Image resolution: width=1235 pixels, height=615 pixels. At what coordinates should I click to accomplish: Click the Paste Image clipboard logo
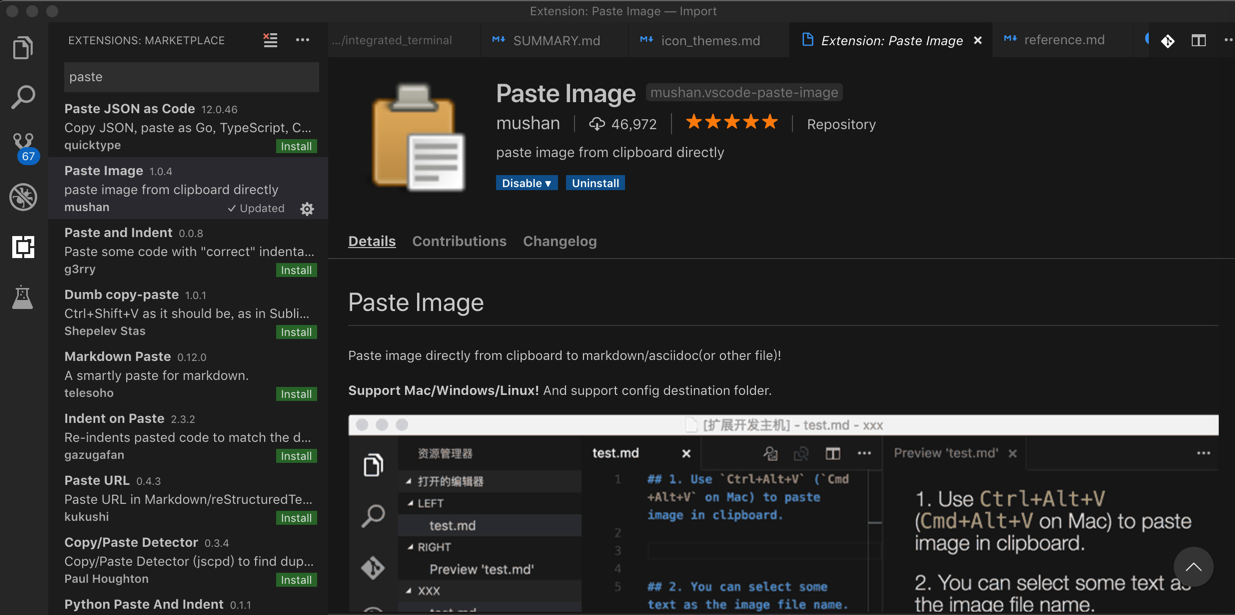click(418, 138)
